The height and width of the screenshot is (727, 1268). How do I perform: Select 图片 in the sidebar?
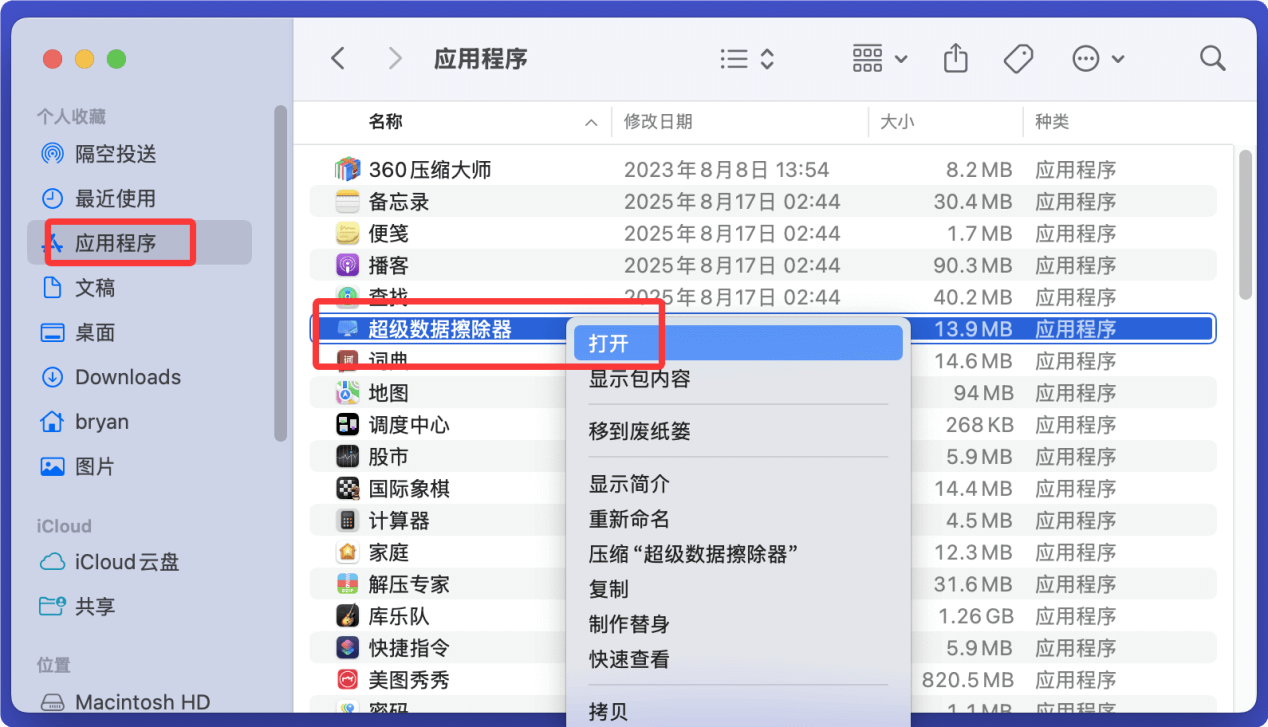[x=90, y=466]
